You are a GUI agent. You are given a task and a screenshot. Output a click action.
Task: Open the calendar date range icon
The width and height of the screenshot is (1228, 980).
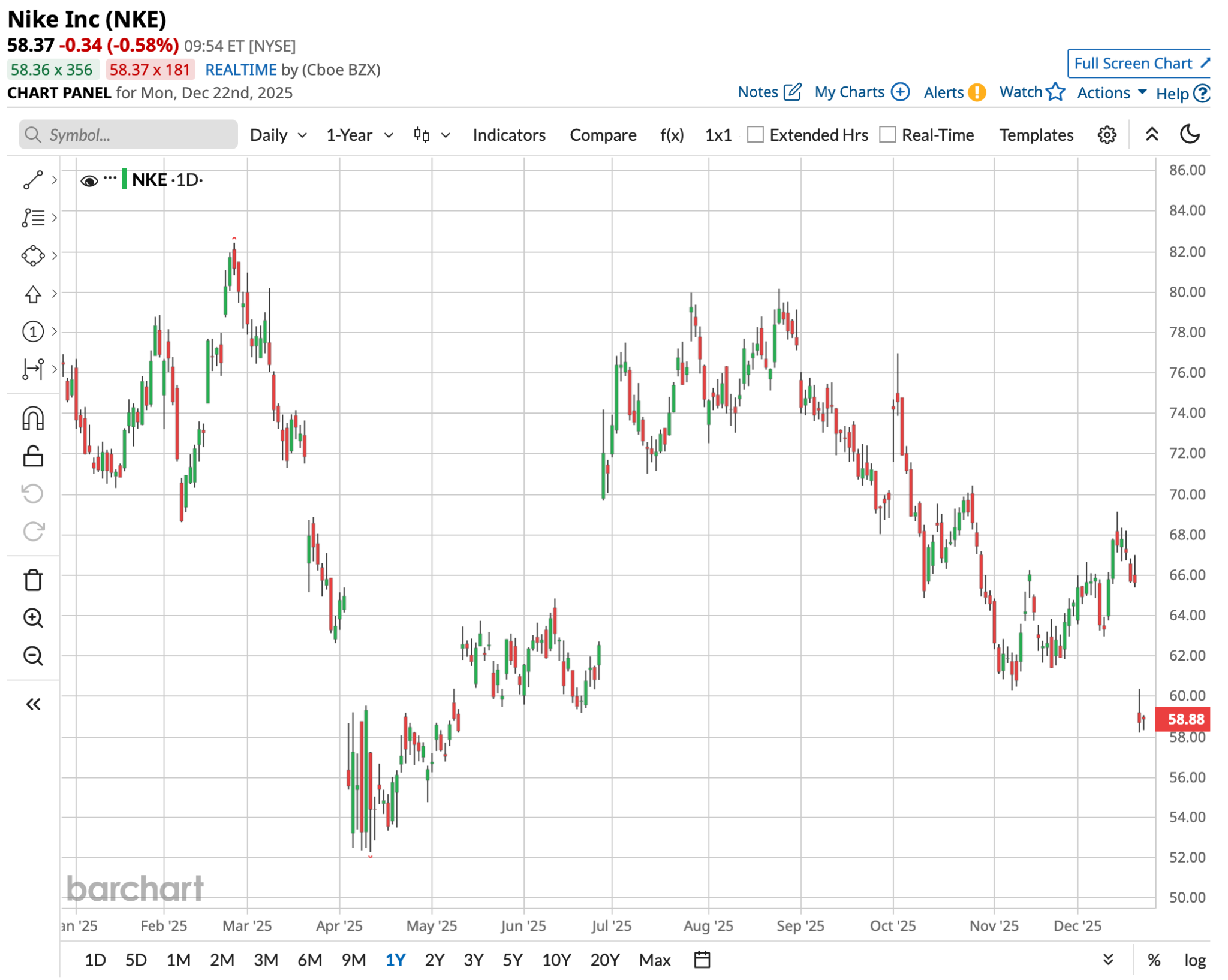[702, 960]
